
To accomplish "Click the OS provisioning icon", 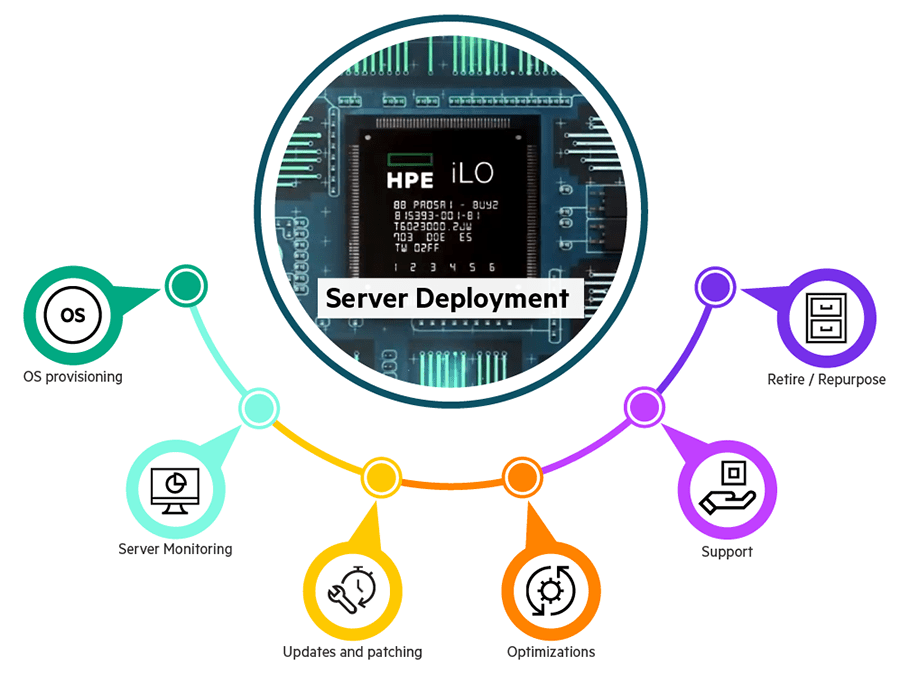I will point(73,315).
